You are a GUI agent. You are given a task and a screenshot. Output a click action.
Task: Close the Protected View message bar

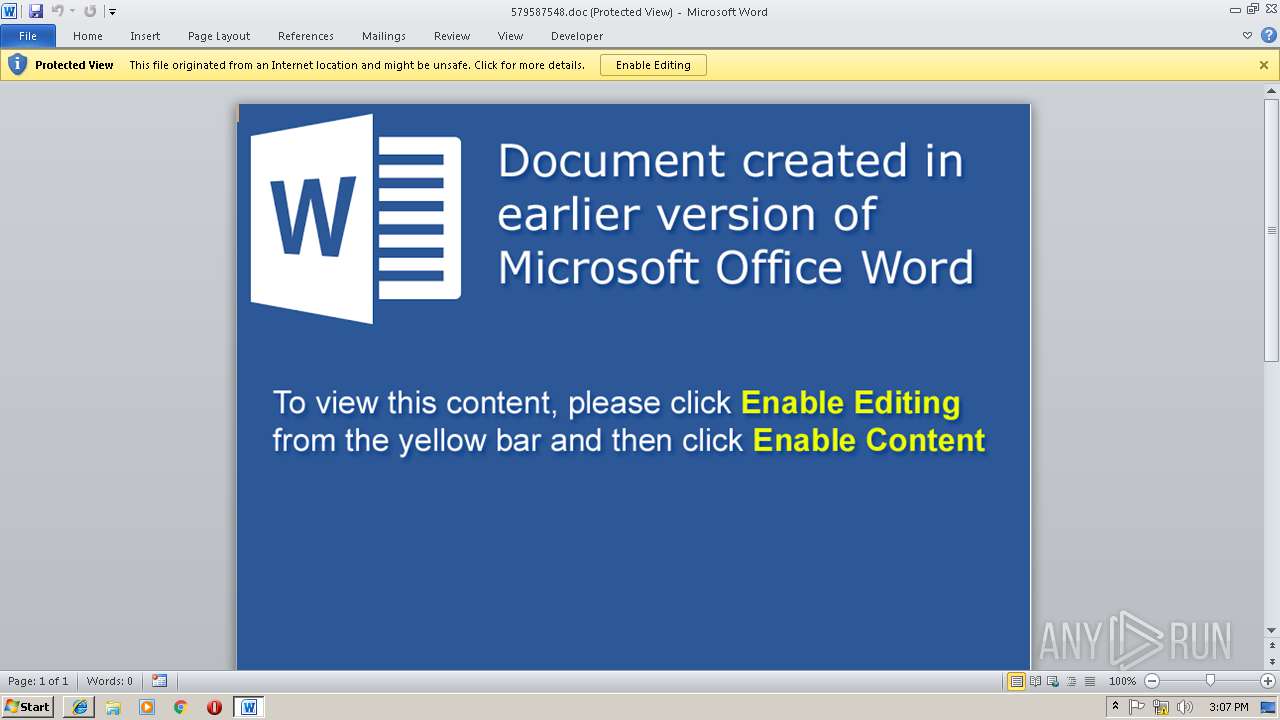[x=1264, y=65]
